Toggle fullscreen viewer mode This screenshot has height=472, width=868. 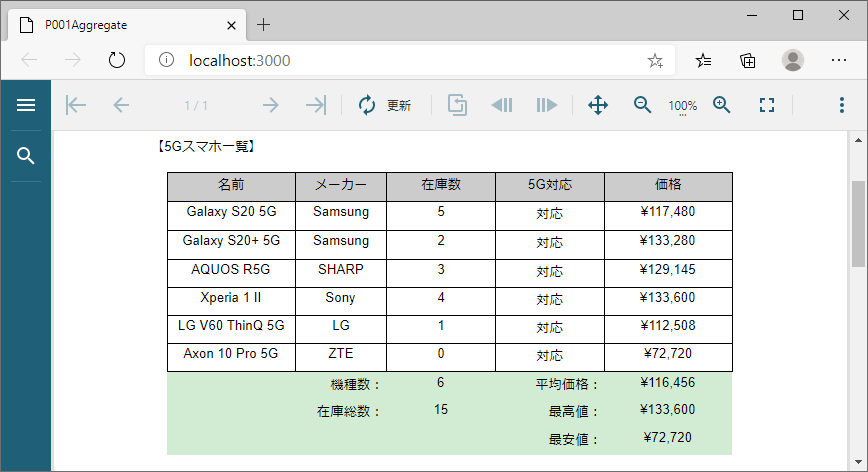click(x=767, y=105)
